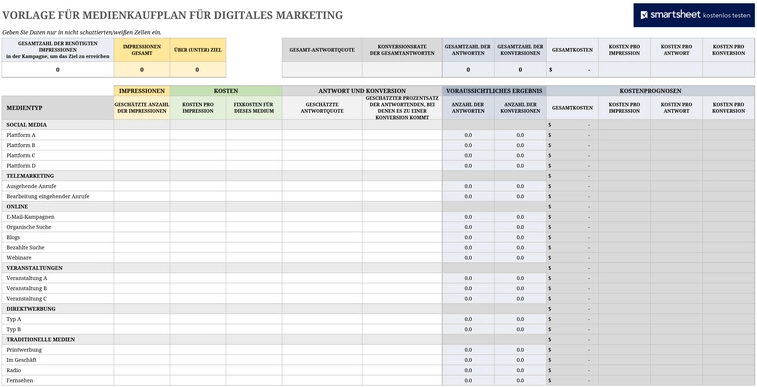
Task: Click the 'MEDIENTYP' column header
Action: (x=58, y=108)
